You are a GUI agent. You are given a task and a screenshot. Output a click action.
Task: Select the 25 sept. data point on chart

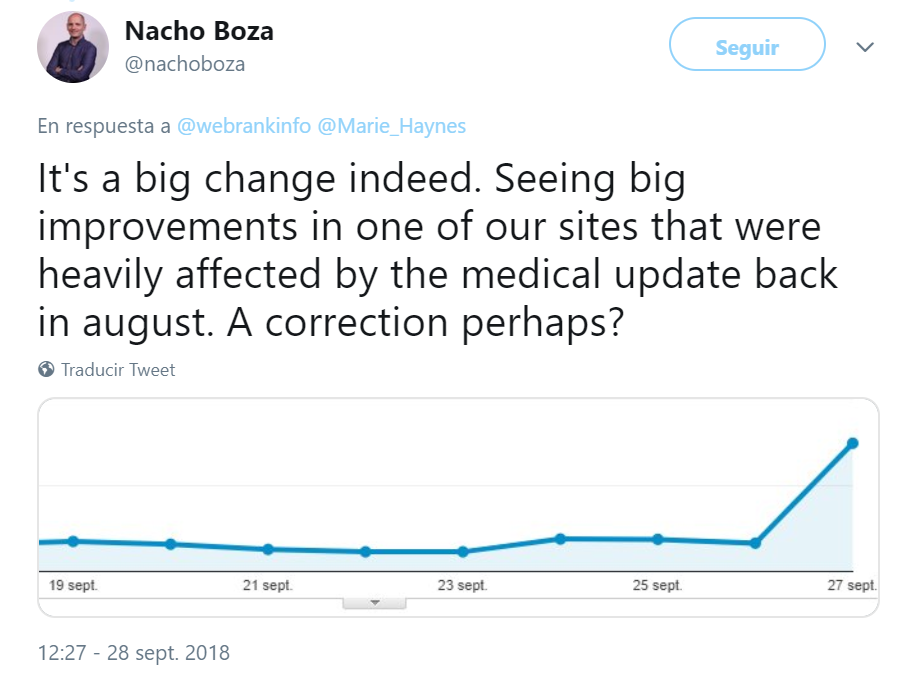658,539
